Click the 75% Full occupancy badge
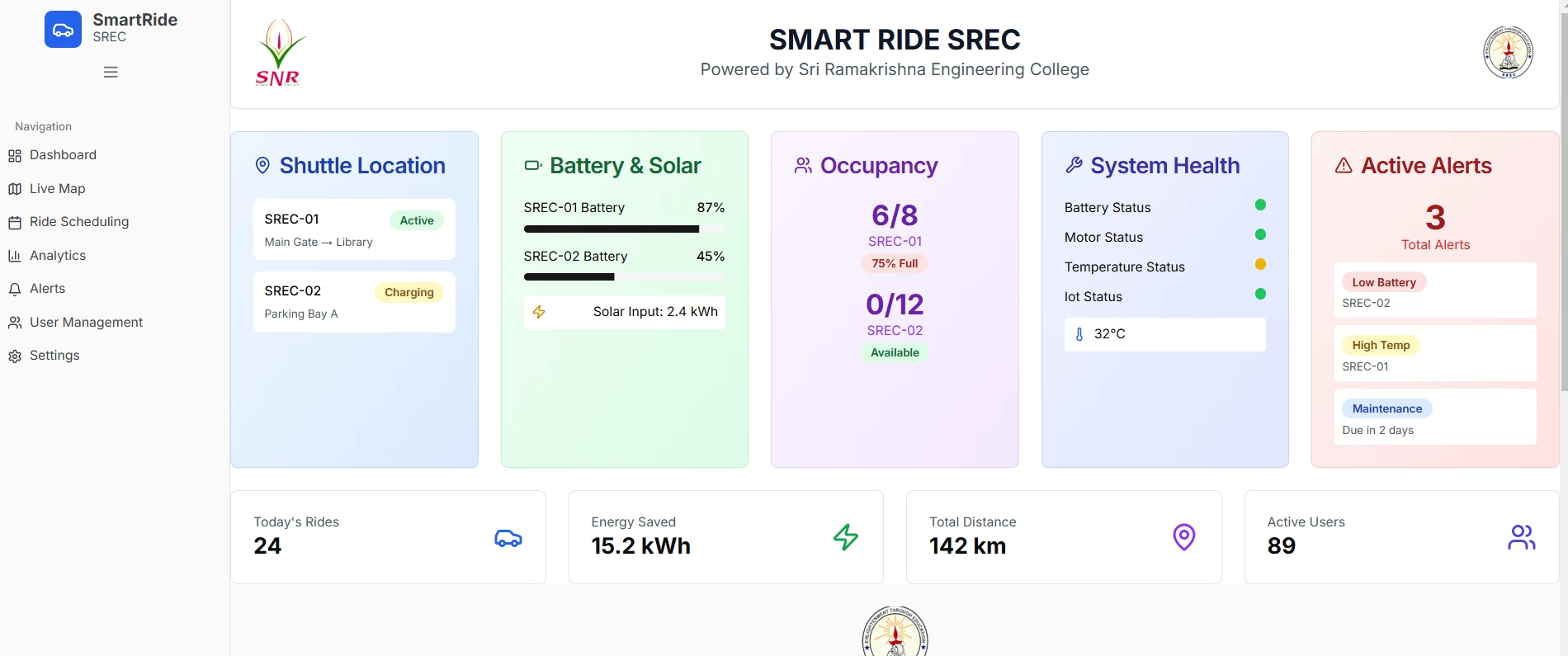Screen dimensions: 1568x656 (x=895, y=263)
